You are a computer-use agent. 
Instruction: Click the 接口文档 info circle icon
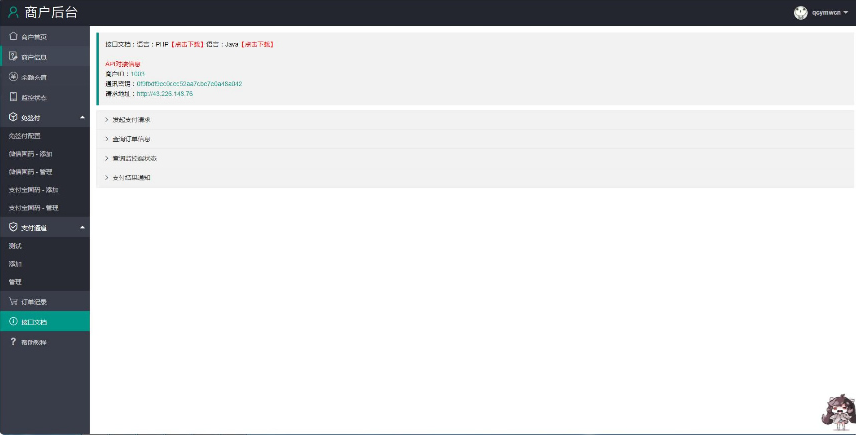click(x=13, y=322)
